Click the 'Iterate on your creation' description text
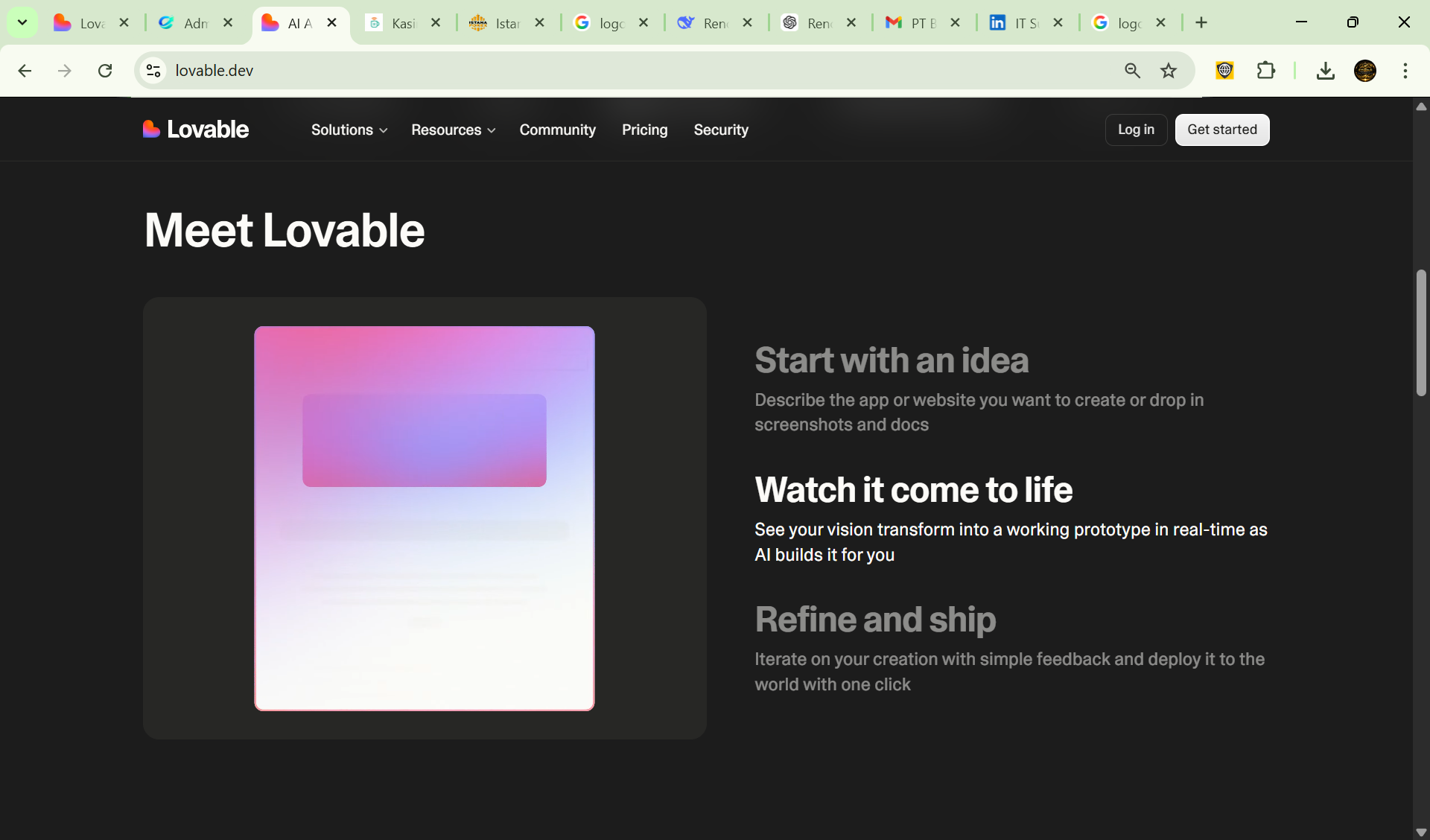1430x840 pixels. tap(1009, 672)
